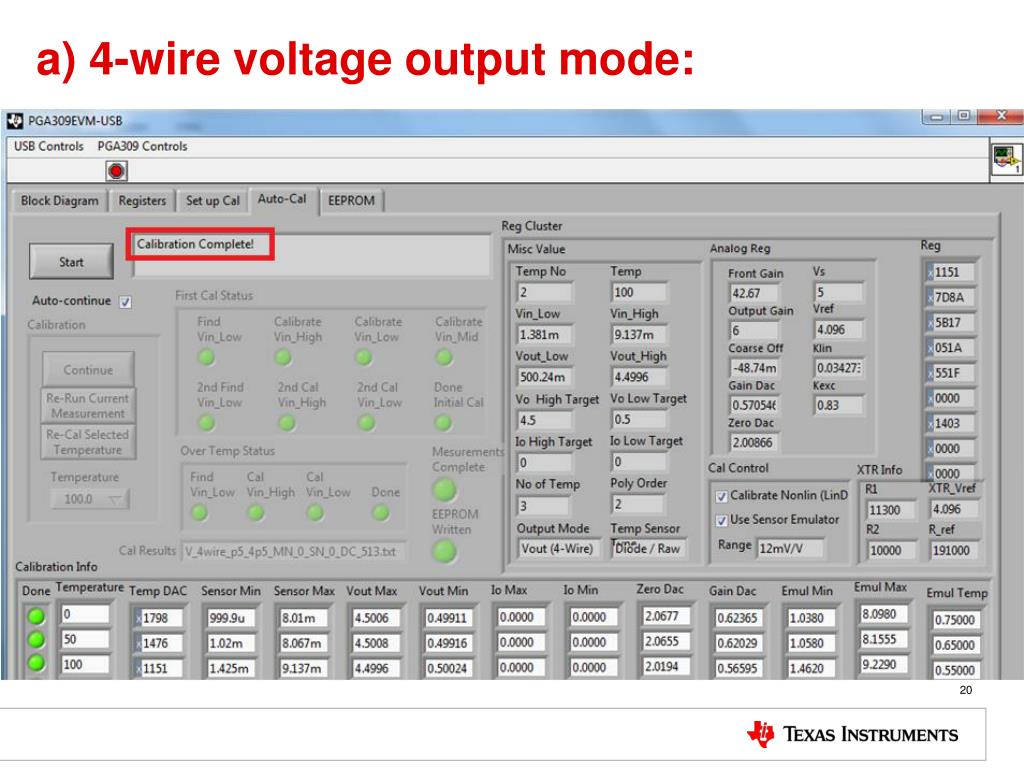Image resolution: width=1024 pixels, height=768 pixels.
Task: Open the USB Controls menu
Action: coord(49,146)
